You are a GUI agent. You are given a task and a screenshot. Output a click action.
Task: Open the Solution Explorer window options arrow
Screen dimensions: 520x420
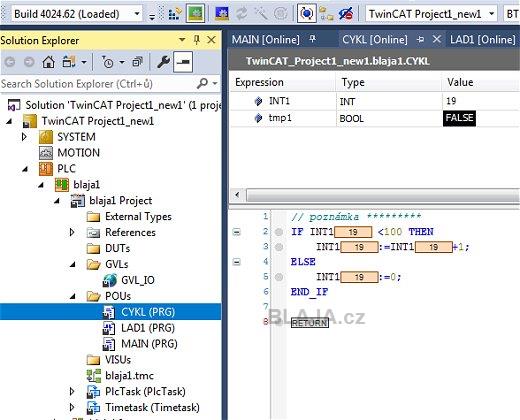(x=182, y=40)
